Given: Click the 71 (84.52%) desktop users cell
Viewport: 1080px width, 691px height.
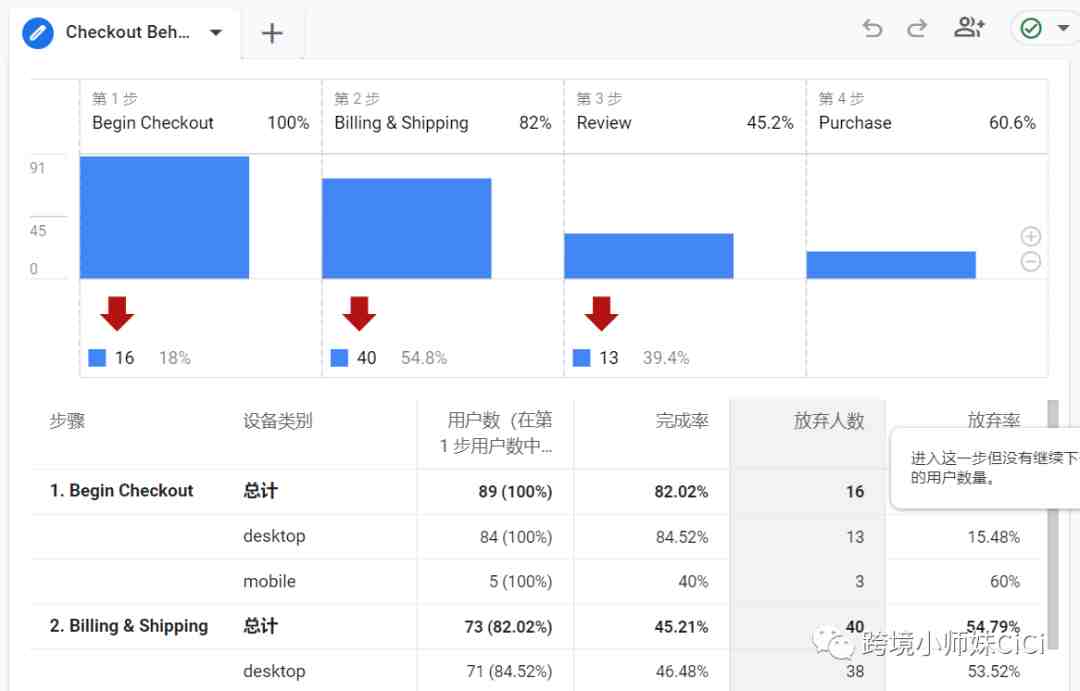Looking at the screenshot, I should [510, 671].
